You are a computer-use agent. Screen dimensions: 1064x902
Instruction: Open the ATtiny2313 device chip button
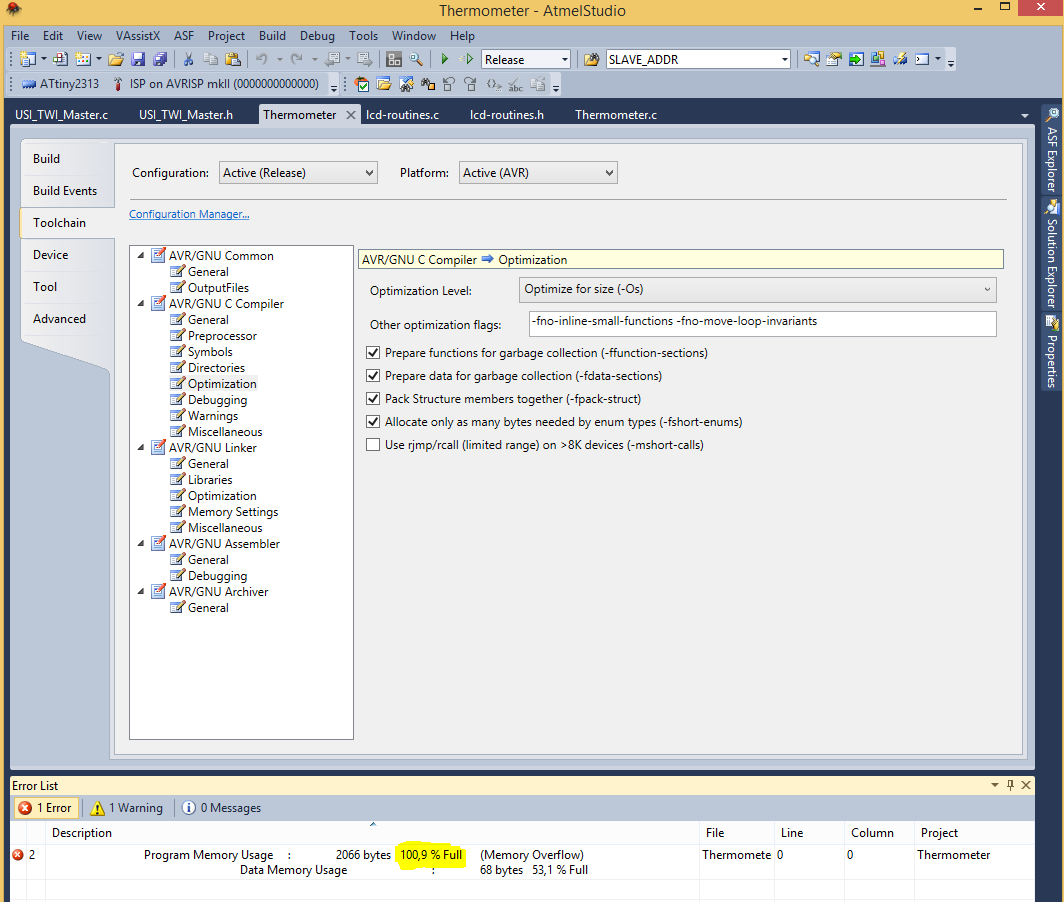(60, 83)
